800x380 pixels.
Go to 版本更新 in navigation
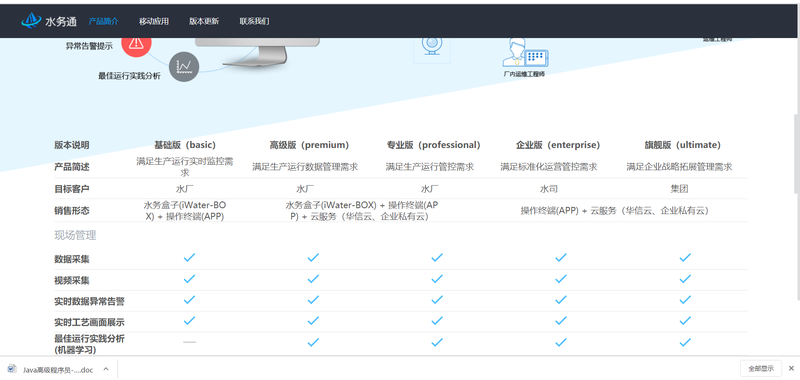[x=204, y=21]
